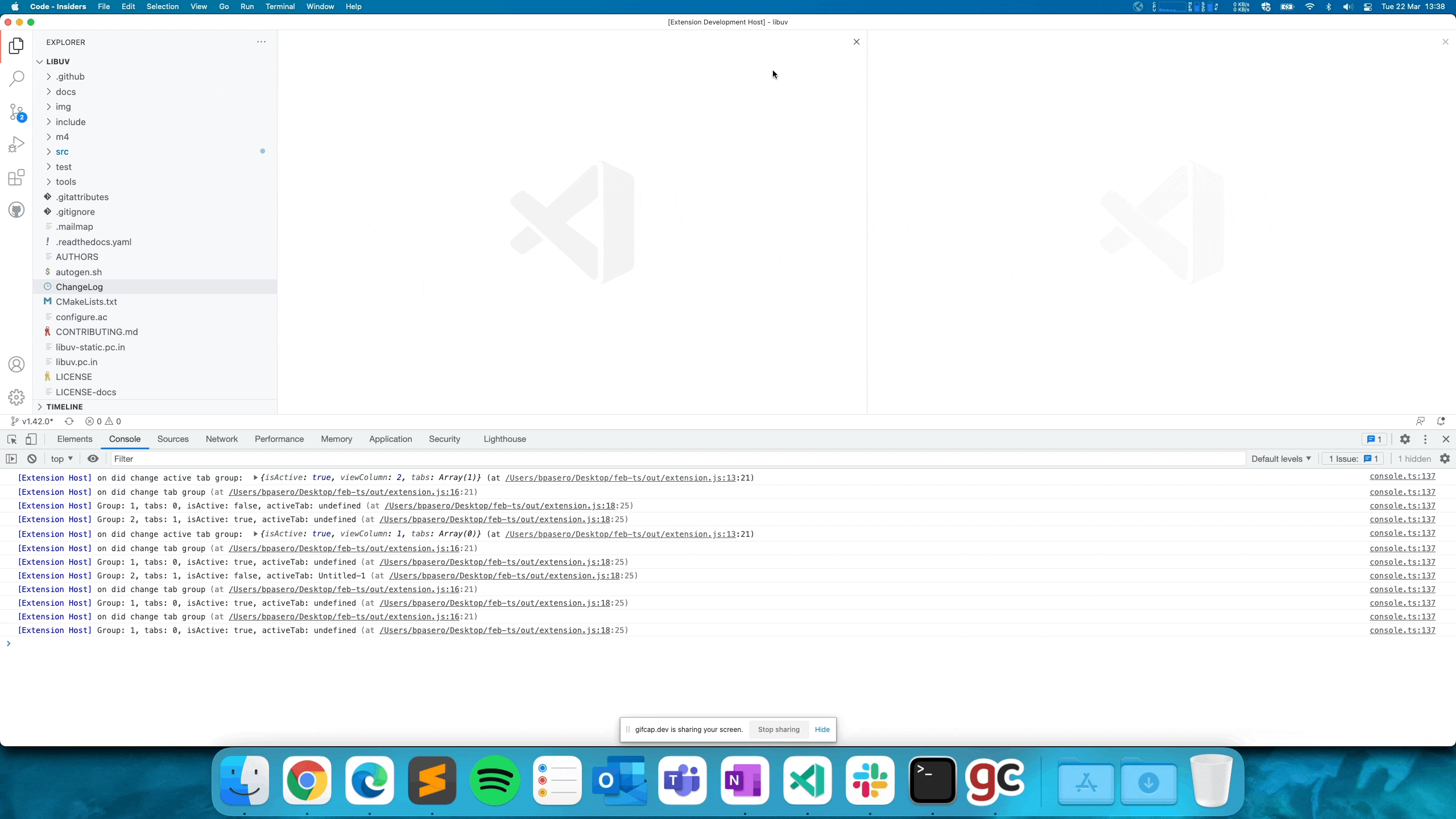Open the Manage gear in the activity bar

point(16,398)
